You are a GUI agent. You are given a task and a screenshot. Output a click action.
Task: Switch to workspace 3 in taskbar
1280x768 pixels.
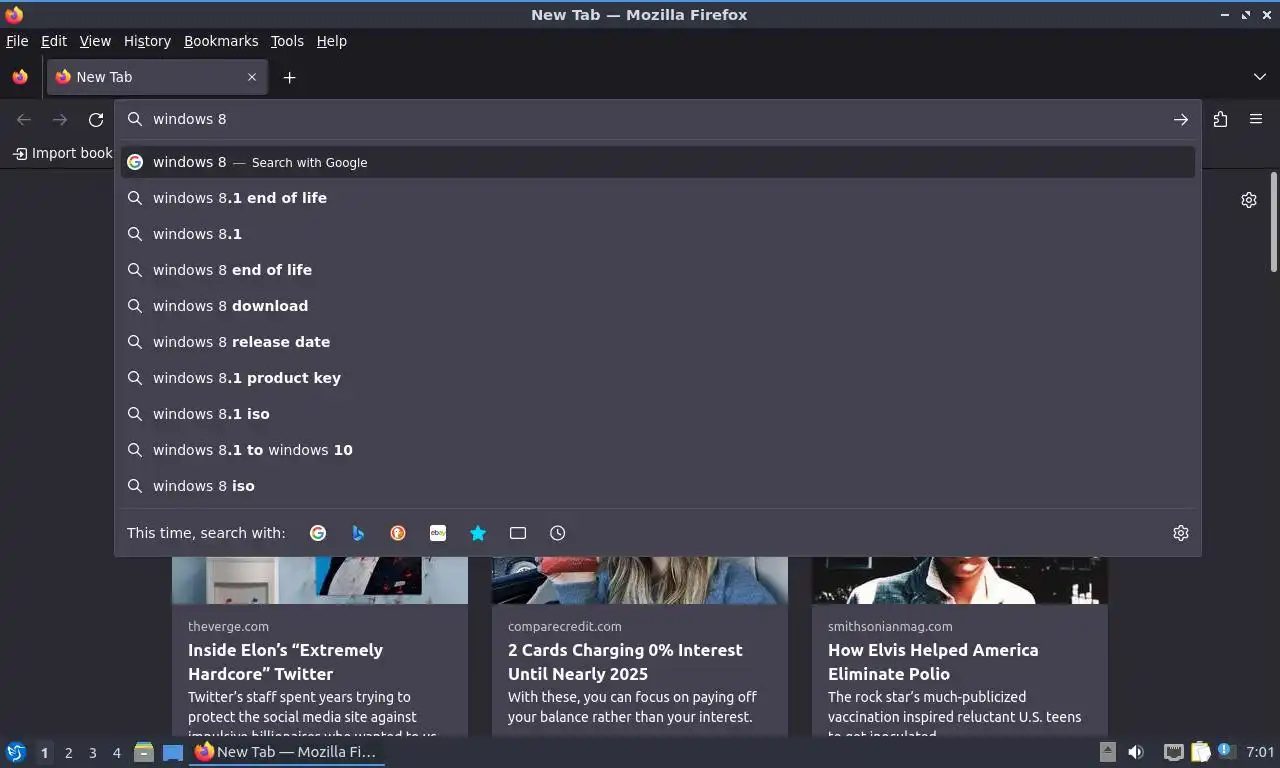coord(92,752)
